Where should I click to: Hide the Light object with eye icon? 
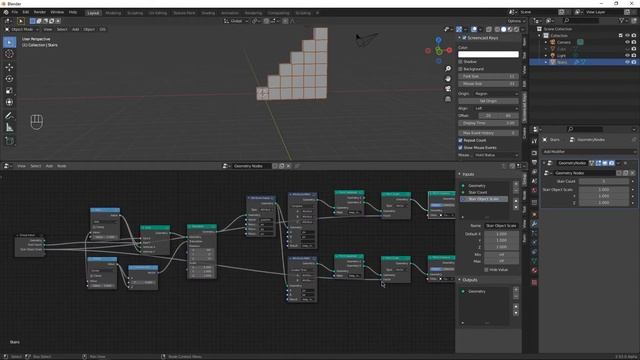click(x=627, y=55)
